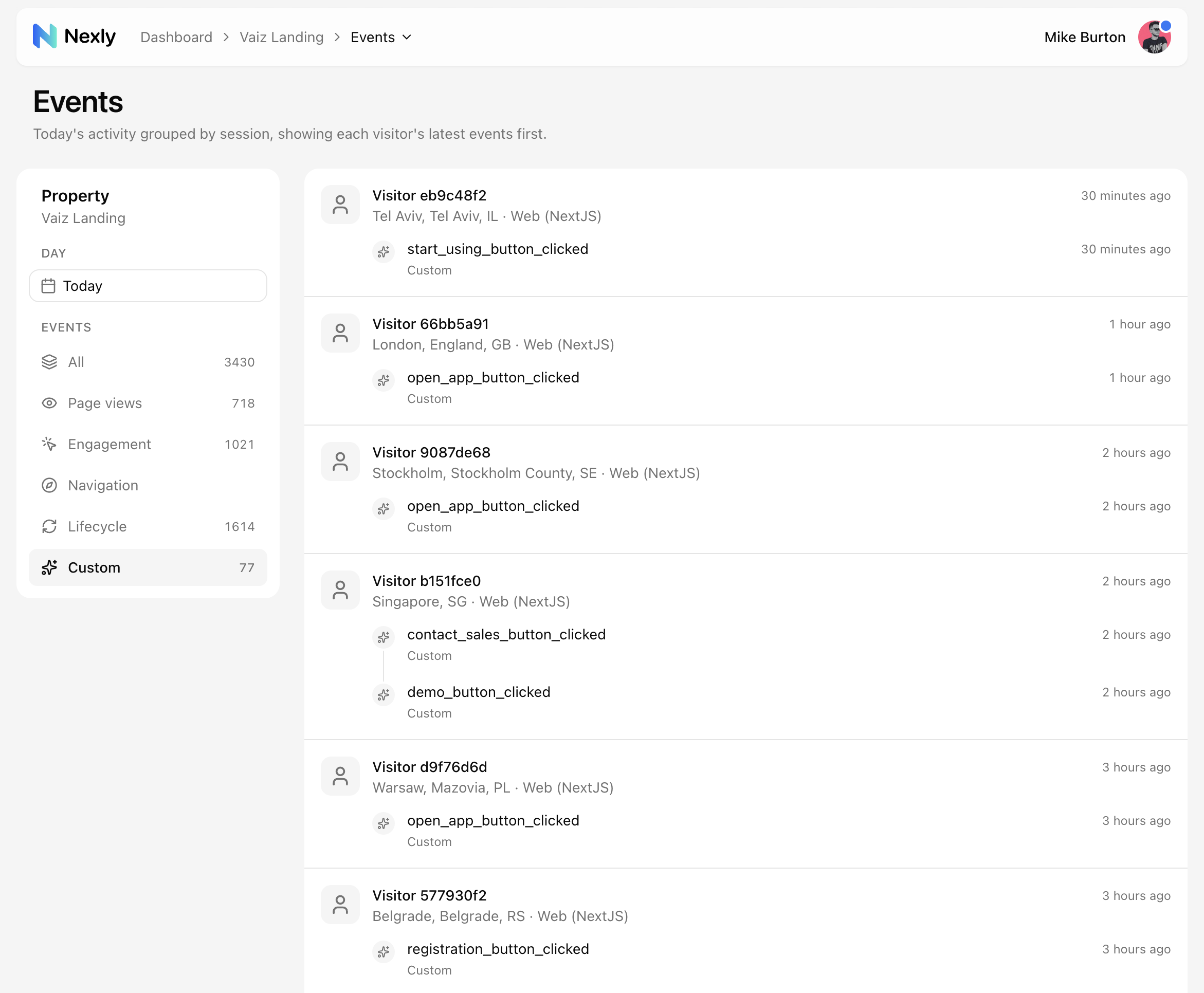Click the sparkle icon beside registration_button_clicked
Image resolution: width=1204 pixels, height=993 pixels.
[384, 952]
